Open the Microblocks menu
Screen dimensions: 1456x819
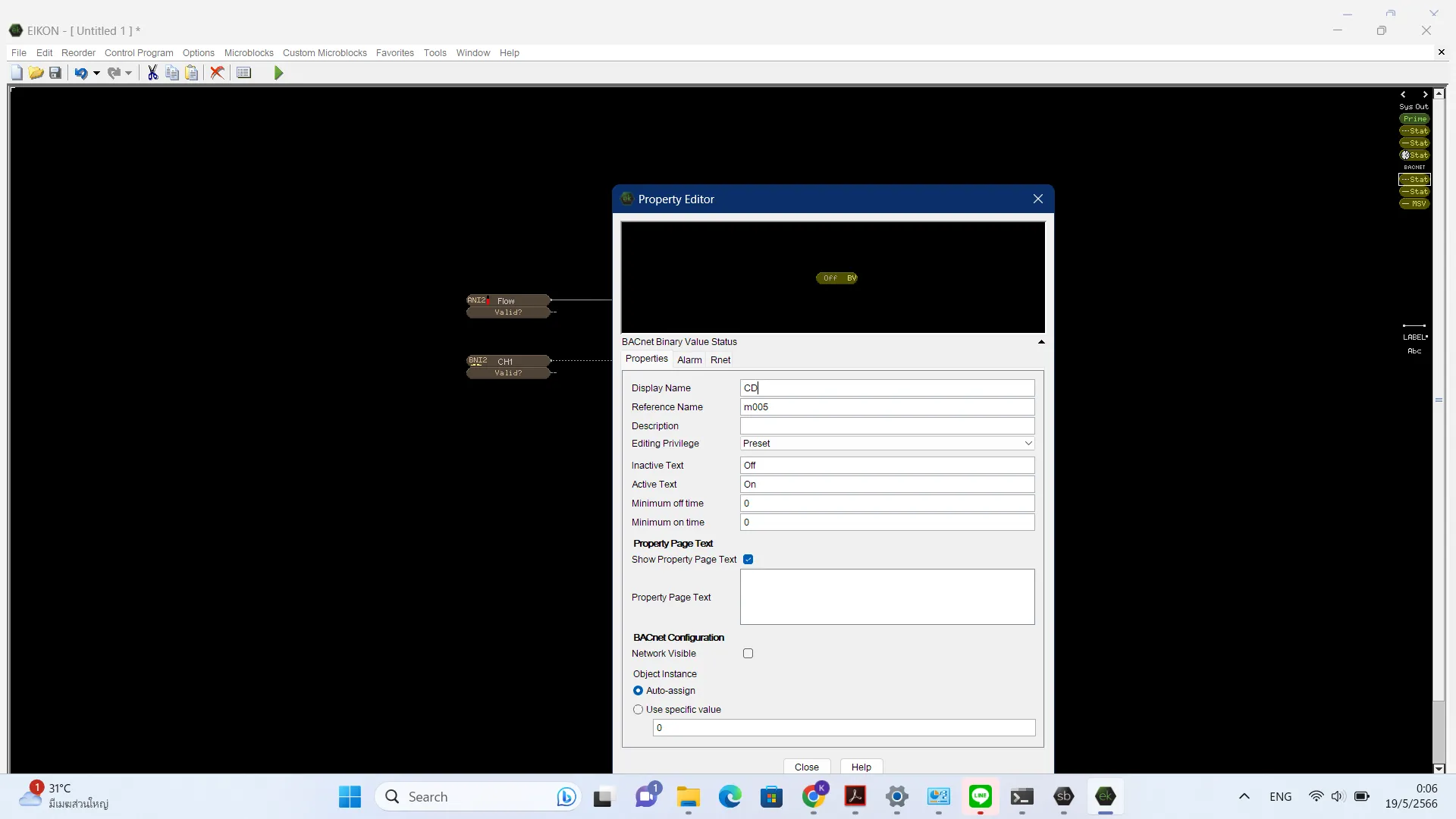point(249,53)
